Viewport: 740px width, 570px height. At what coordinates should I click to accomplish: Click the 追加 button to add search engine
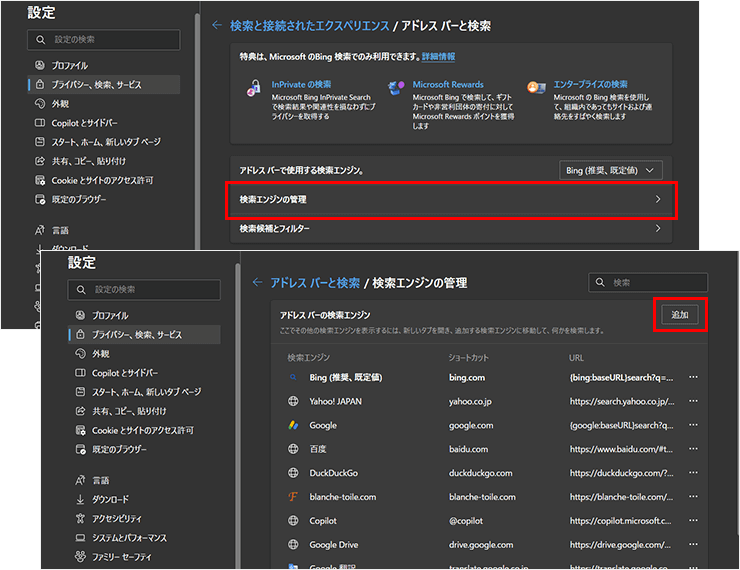680,314
